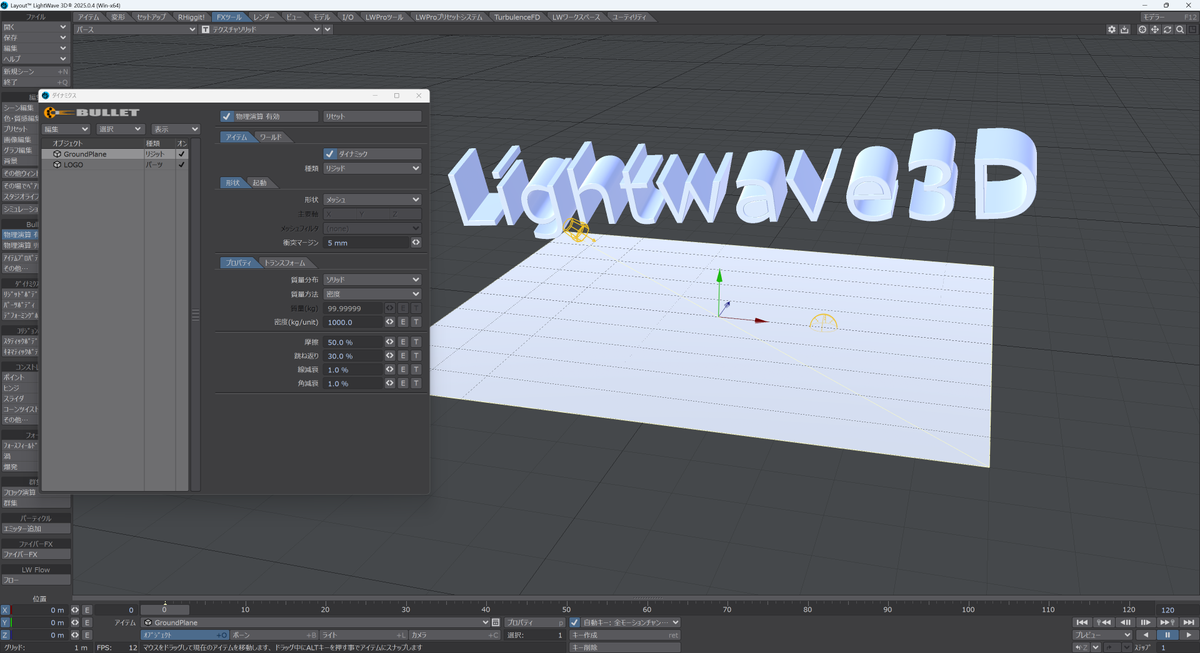Switch to the トランスフォーム tab
The height and width of the screenshot is (653, 1200).
click(x=286, y=262)
